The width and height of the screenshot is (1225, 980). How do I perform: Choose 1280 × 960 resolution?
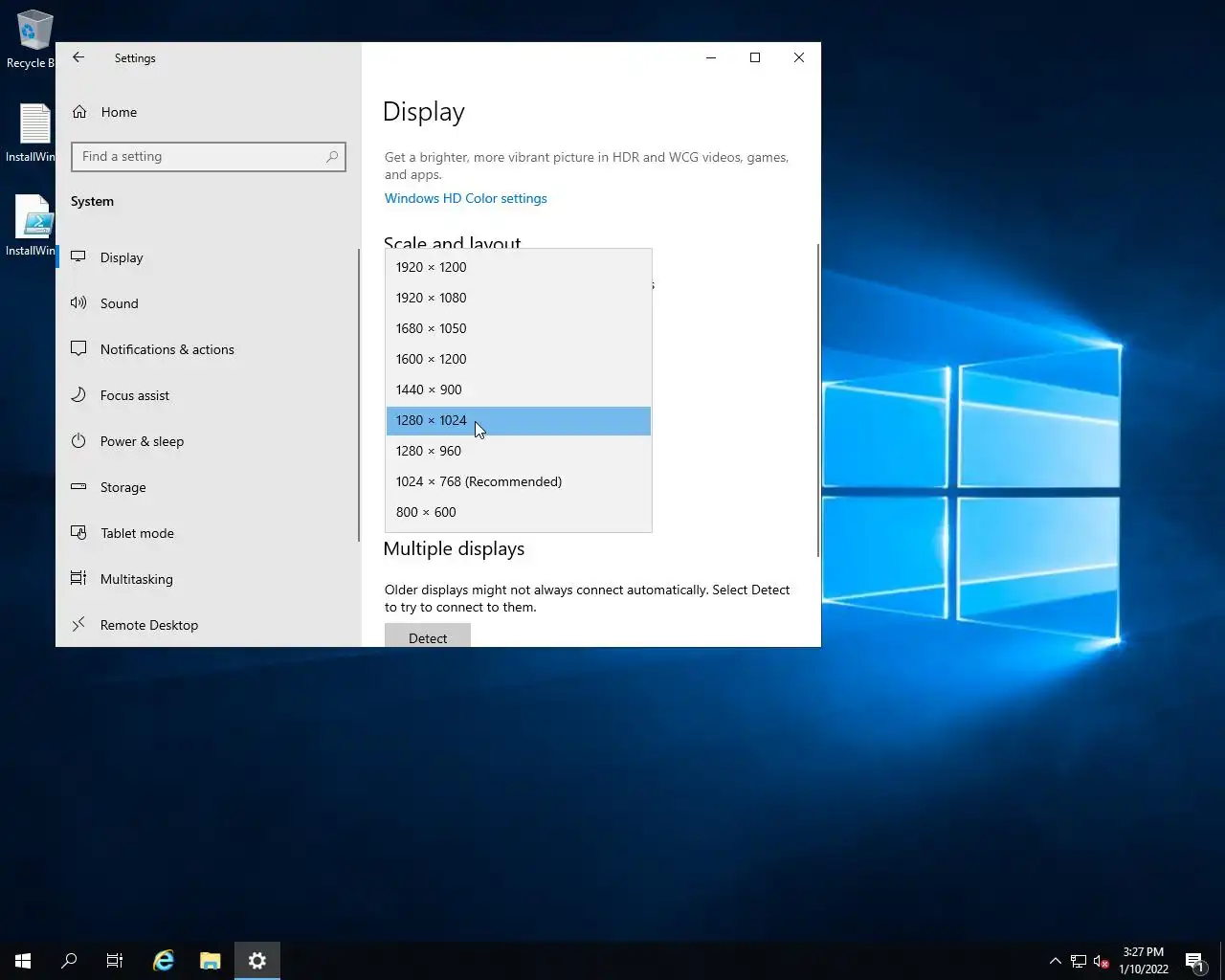tap(518, 451)
